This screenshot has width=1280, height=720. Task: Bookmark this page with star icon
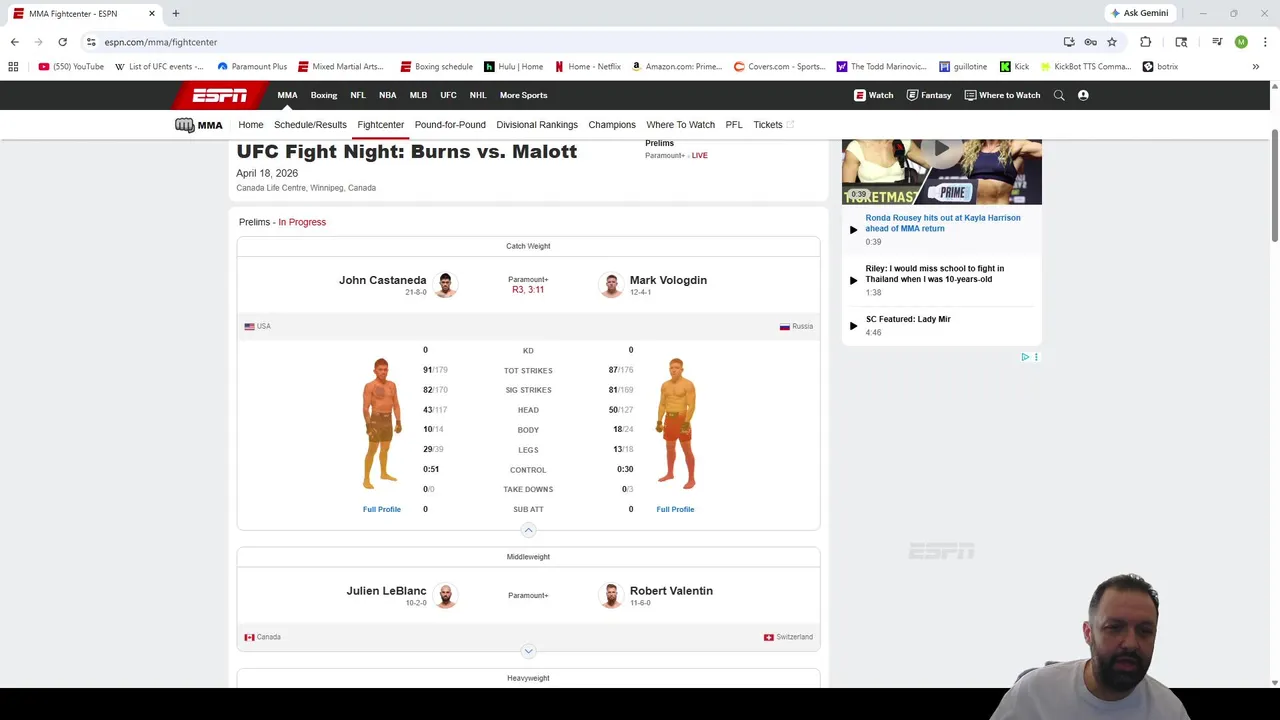pos(1111,42)
